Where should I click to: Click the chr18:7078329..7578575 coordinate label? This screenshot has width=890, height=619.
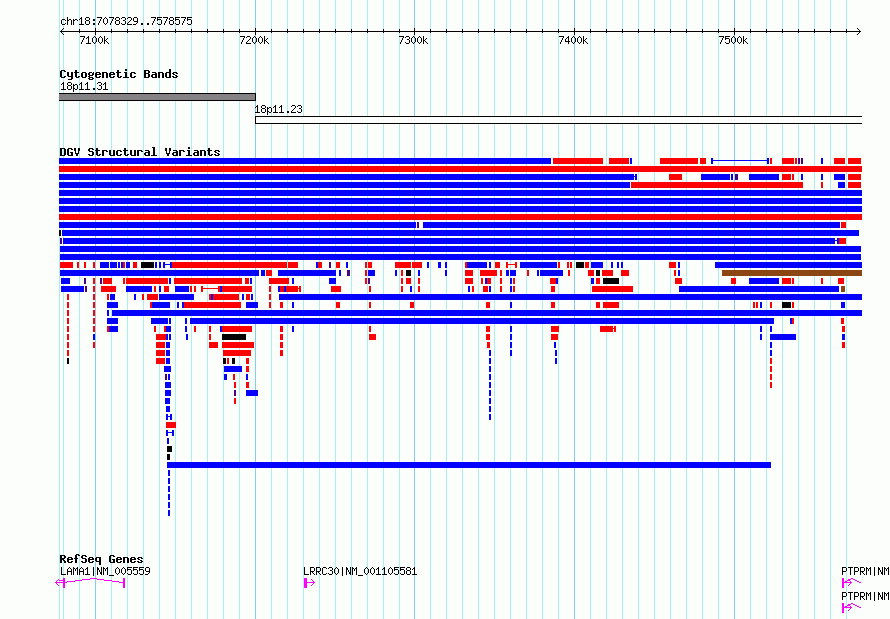126,21
